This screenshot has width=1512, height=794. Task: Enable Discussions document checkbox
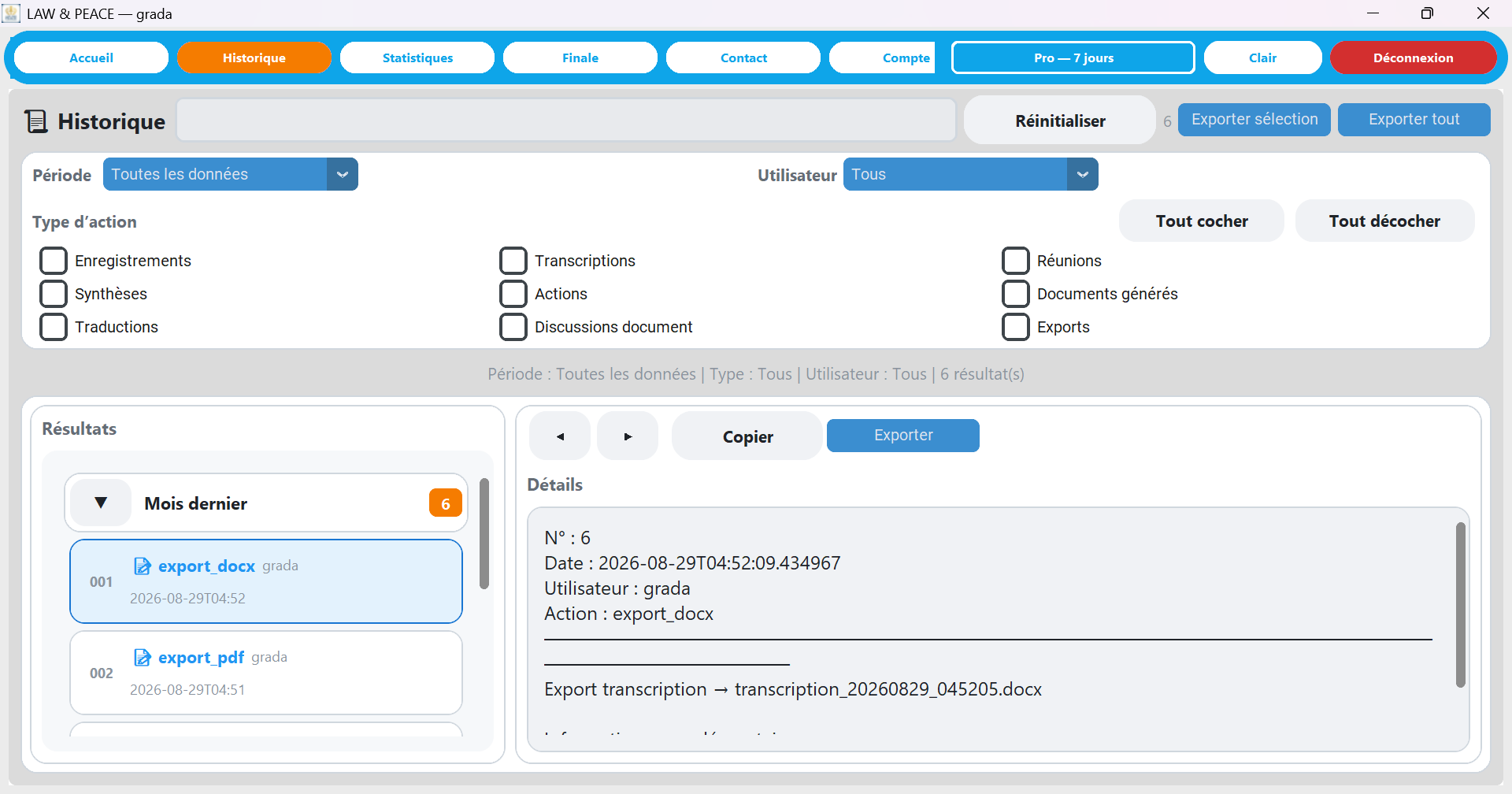point(513,327)
